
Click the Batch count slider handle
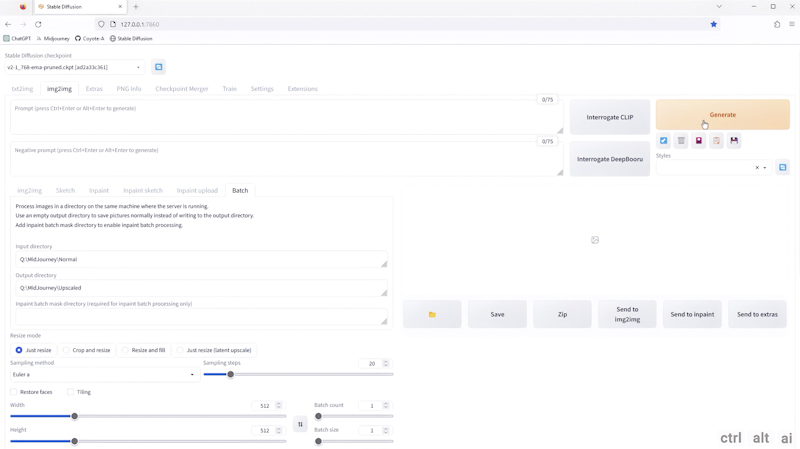pyautogui.click(x=318, y=416)
